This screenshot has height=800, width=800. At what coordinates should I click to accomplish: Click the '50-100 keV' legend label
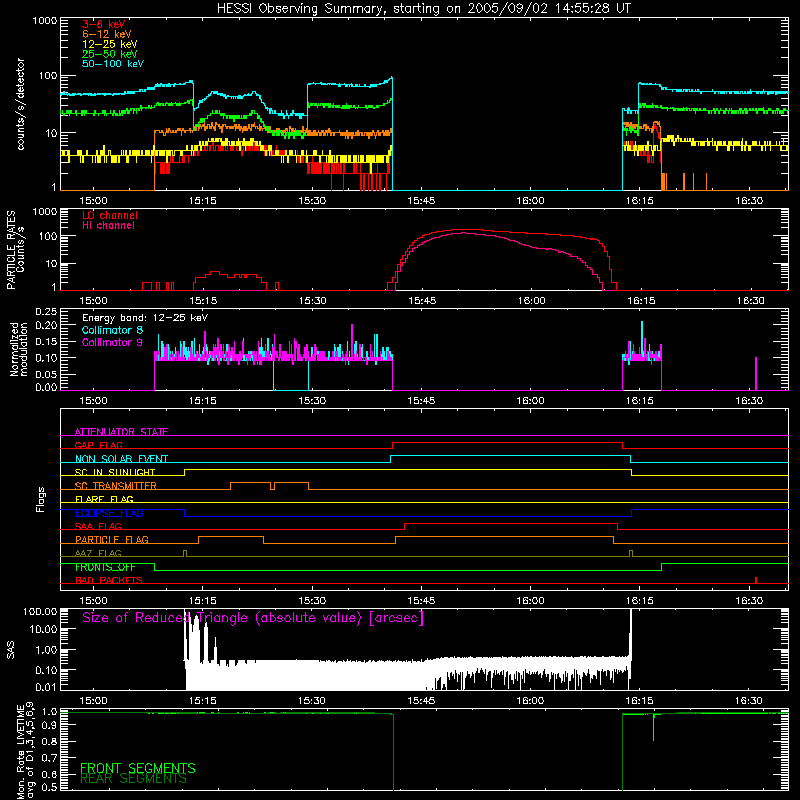[113, 64]
